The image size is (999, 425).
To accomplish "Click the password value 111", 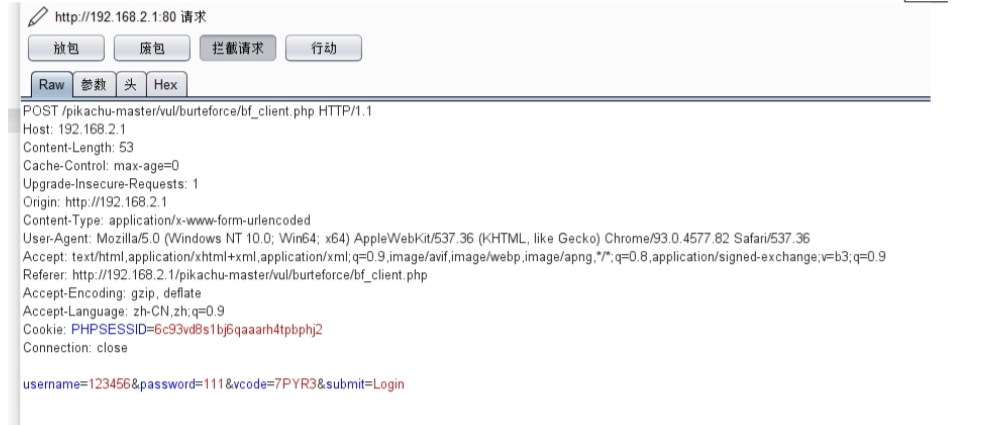I will point(213,384).
